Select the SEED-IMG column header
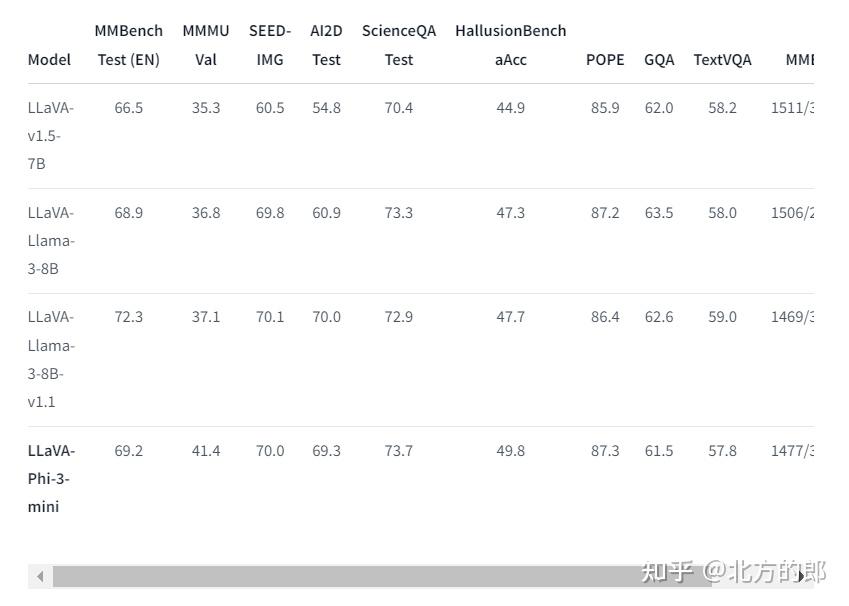Image resolution: width=849 pixels, height=606 pixels. 270,45
